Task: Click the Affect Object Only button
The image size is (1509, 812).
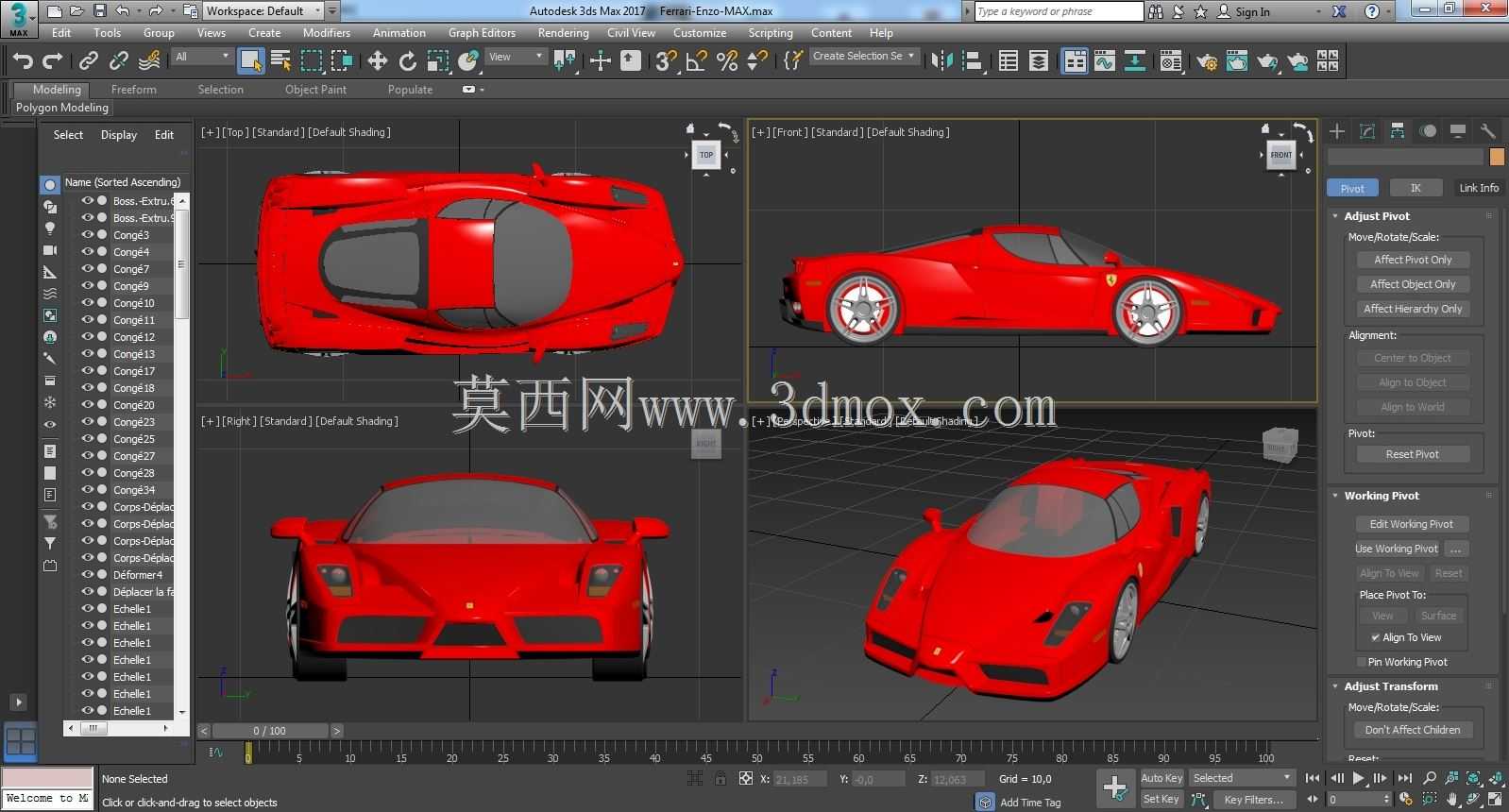Action: pos(1413,284)
